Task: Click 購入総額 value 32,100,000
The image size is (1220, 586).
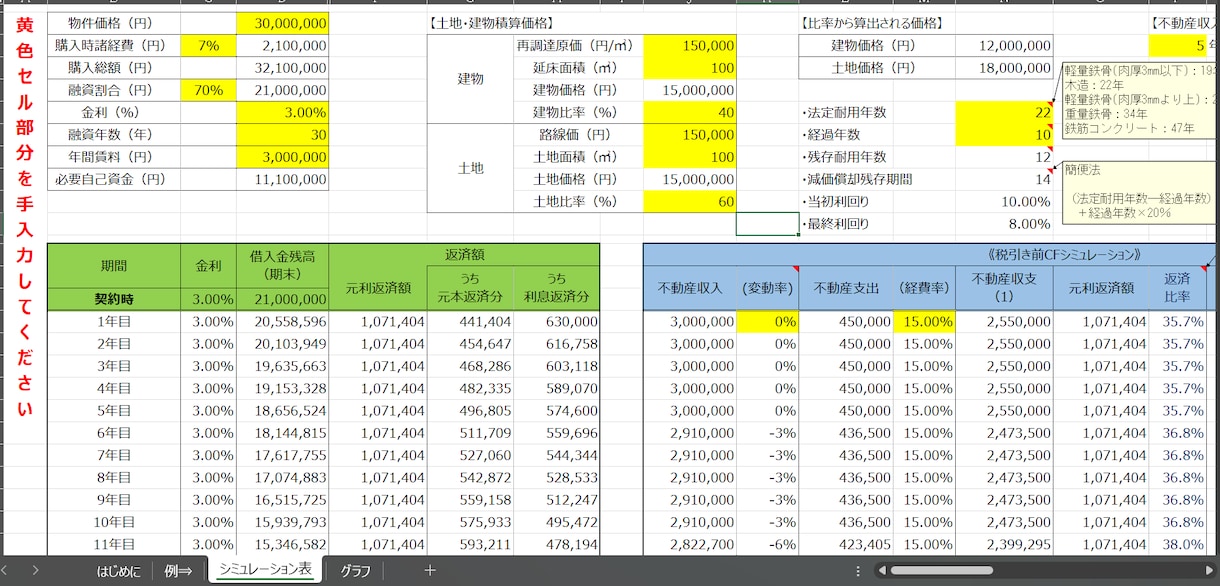Action: click(x=283, y=67)
